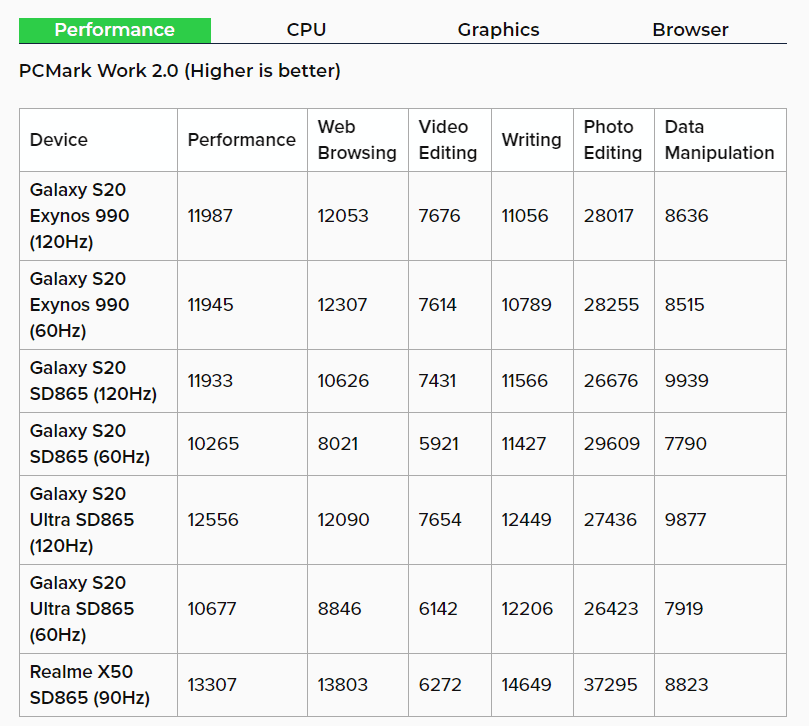Click the PCMark Work 2.0 heading text

click(x=180, y=71)
